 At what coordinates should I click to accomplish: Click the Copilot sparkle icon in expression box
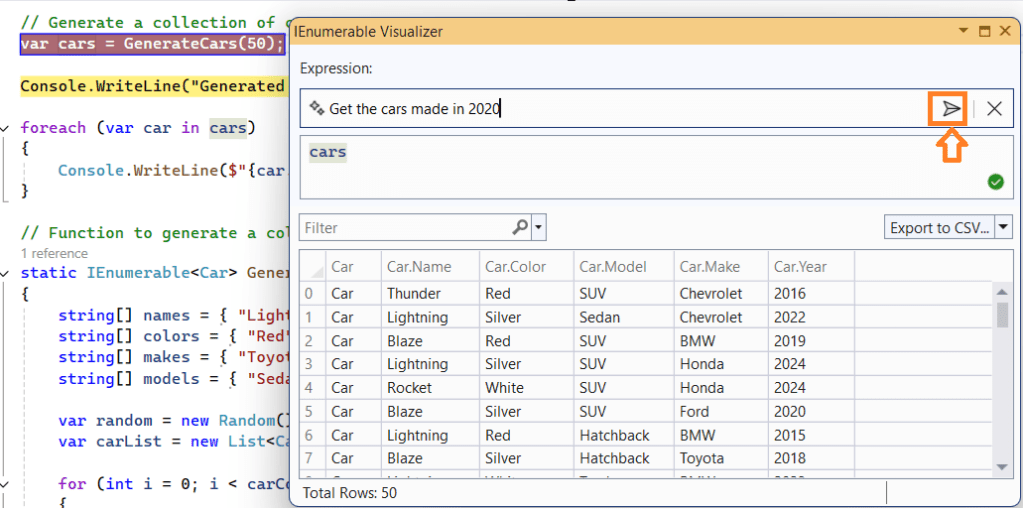tap(317, 108)
